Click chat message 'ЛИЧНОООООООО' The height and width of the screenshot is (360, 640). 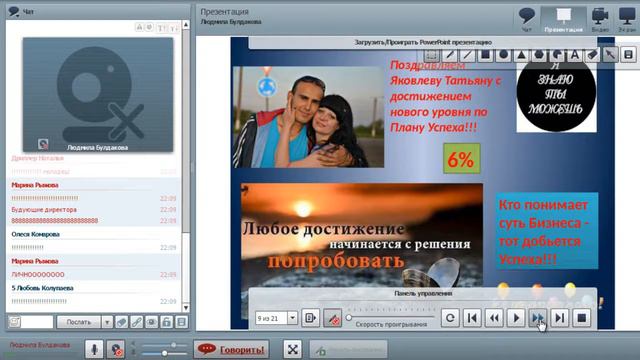click(38, 275)
